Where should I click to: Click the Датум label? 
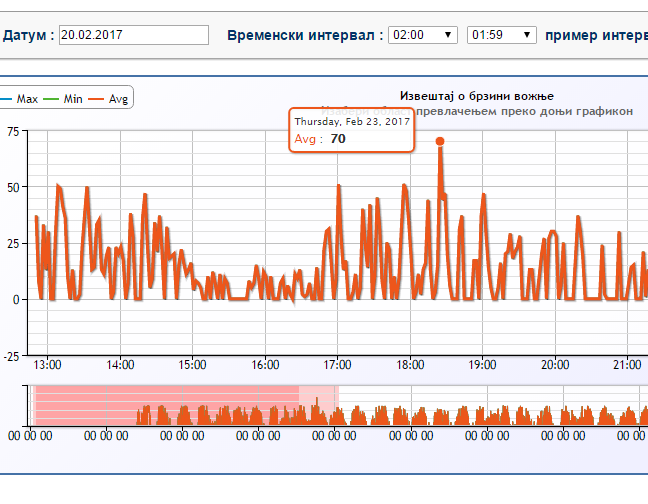click(x=27, y=35)
